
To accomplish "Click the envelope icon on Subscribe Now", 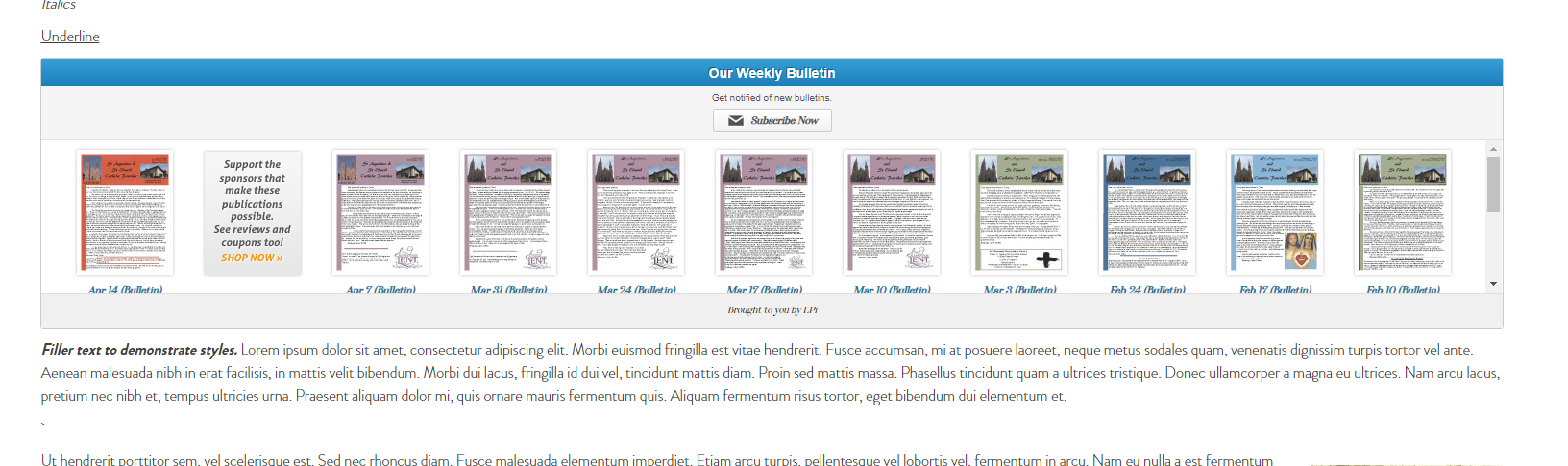I will (x=736, y=121).
